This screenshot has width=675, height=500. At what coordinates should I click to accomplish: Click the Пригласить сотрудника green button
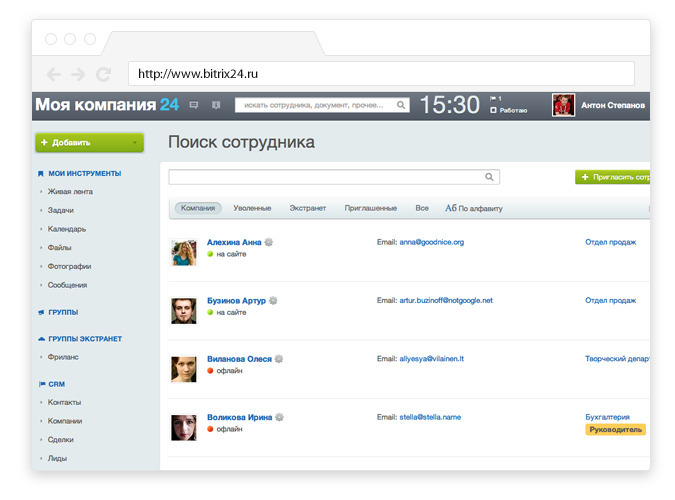point(613,177)
